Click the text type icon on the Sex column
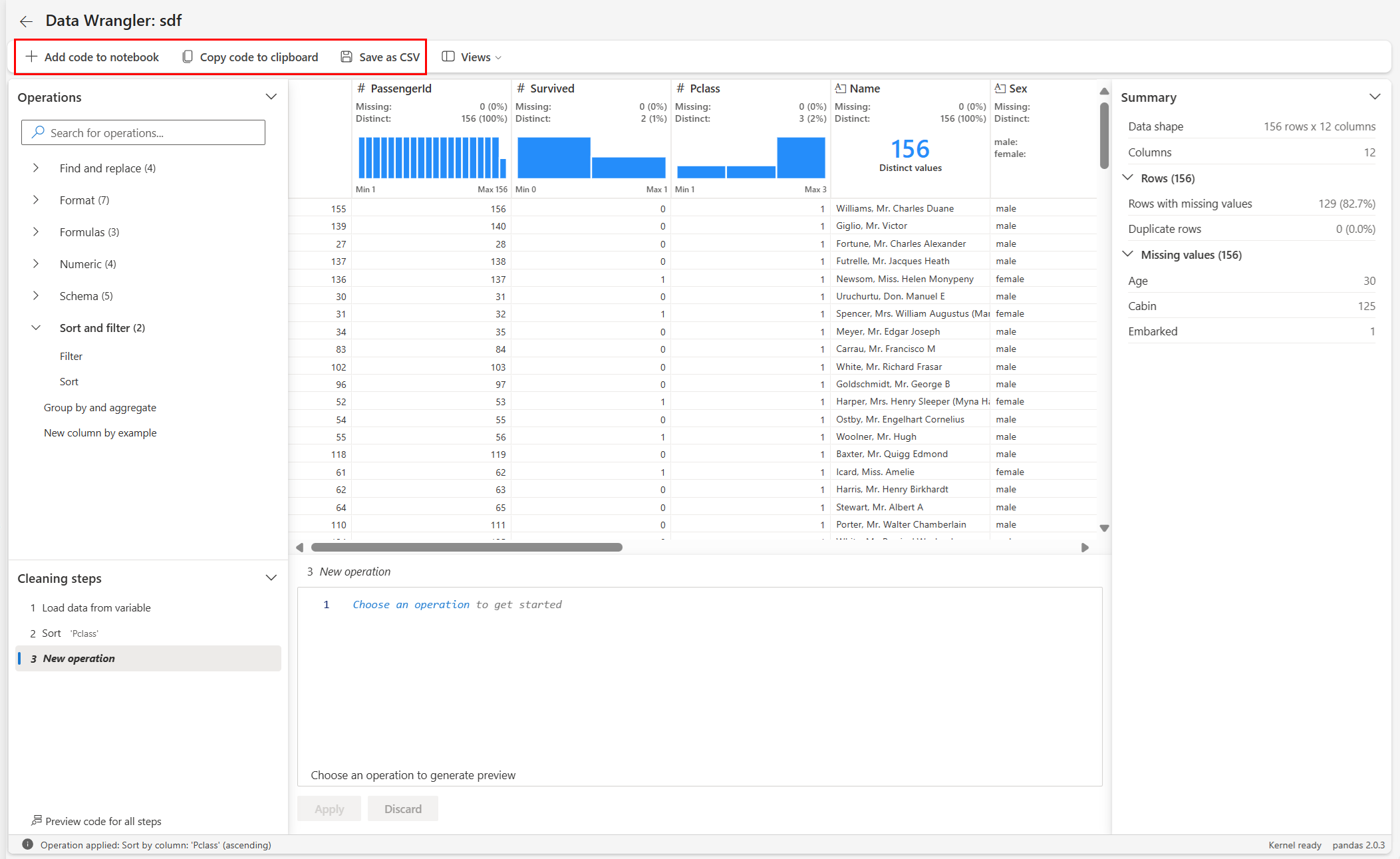 (1000, 88)
